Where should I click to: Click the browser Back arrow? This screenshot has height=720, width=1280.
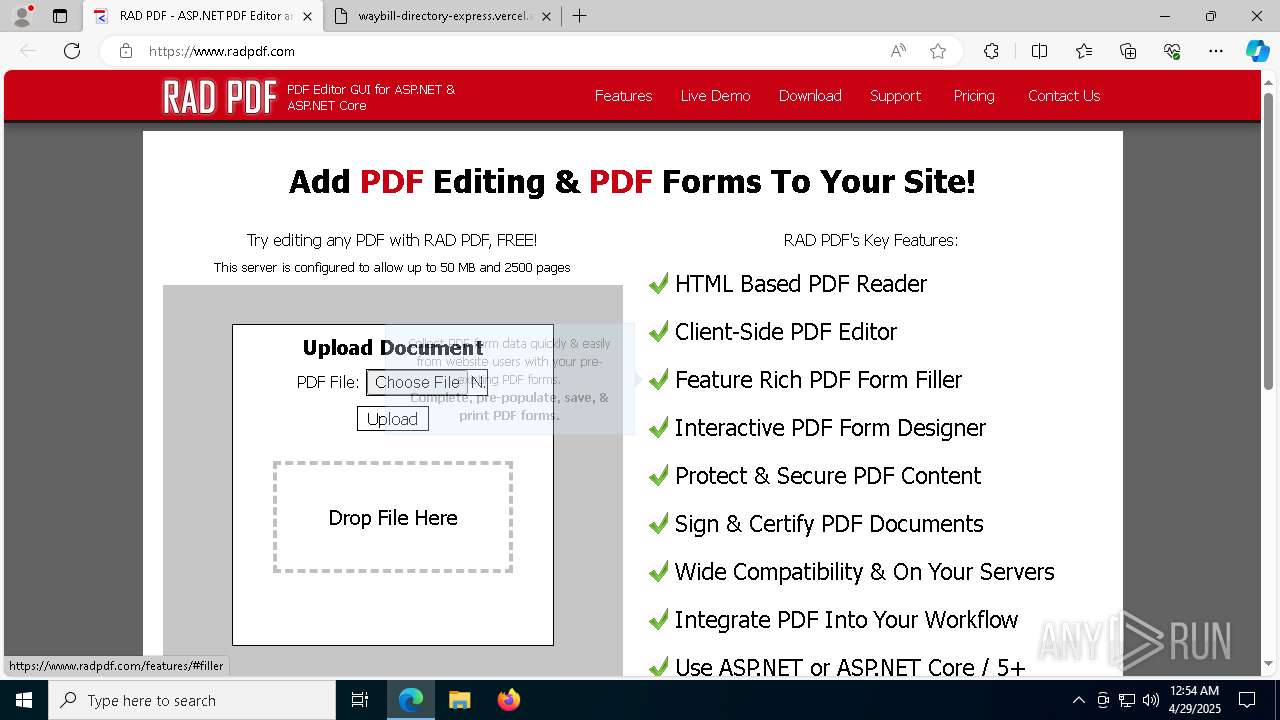point(28,51)
